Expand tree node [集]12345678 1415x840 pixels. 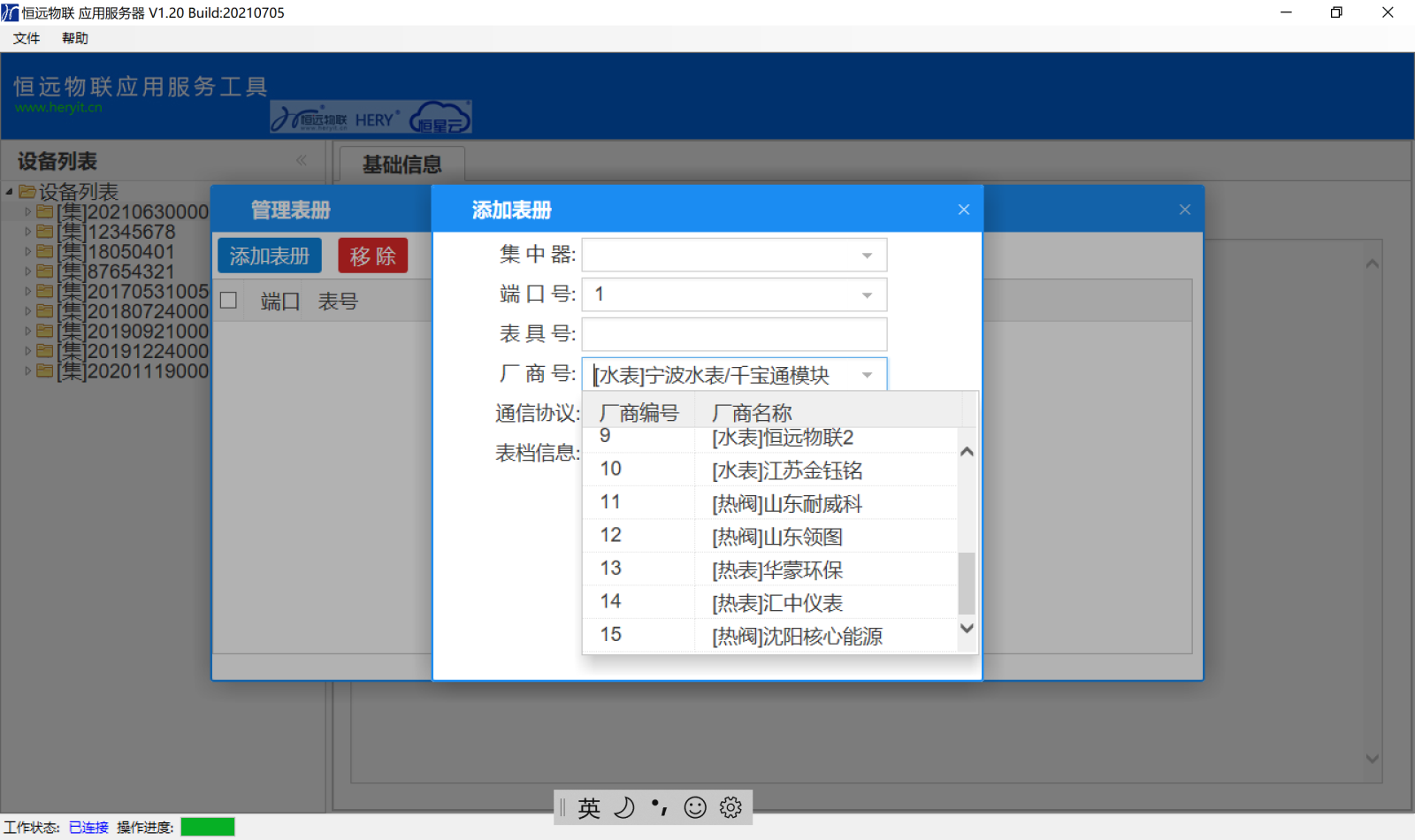point(28,232)
